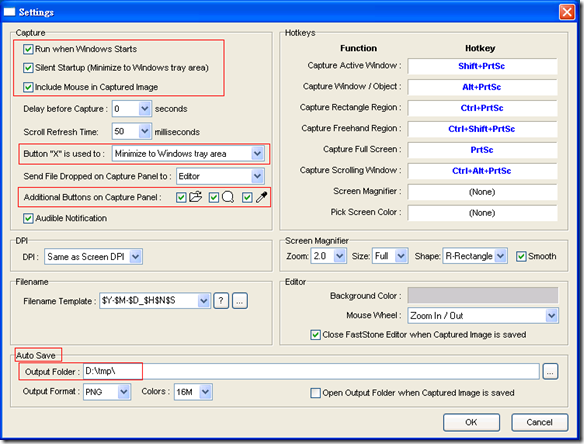
Task: Click the Cancel button
Action: pos(539,422)
